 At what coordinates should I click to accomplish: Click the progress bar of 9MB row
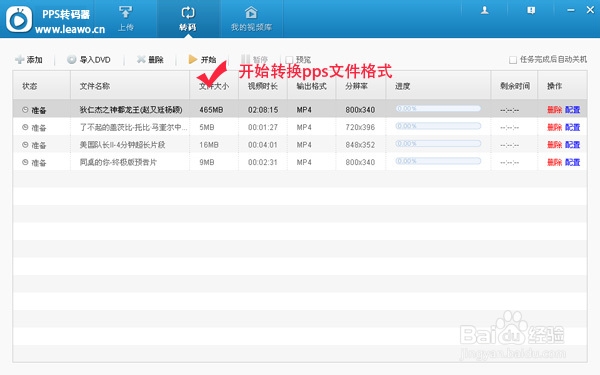[x=438, y=161]
